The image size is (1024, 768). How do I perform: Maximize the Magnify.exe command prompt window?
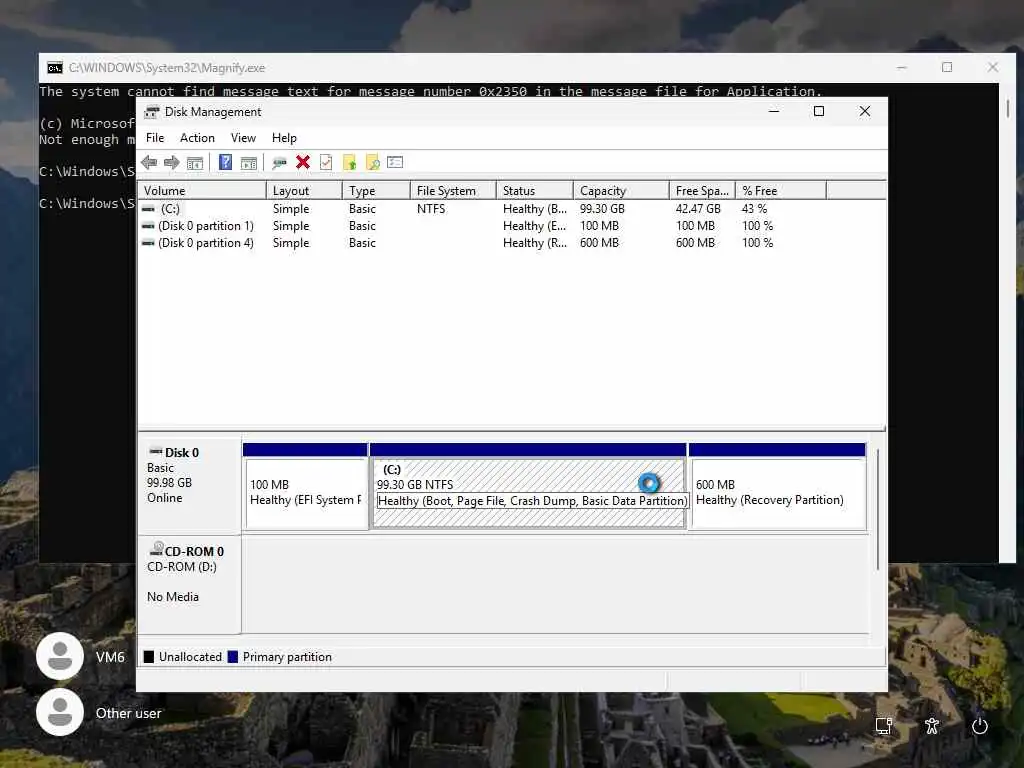coord(947,67)
